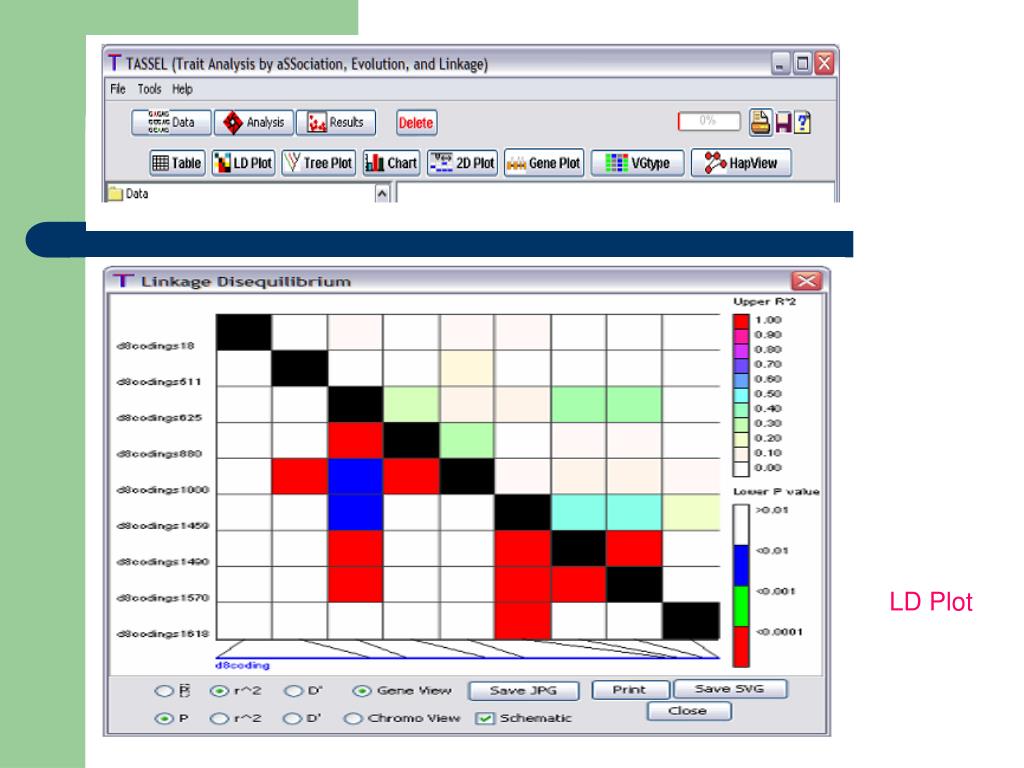Click the Save SVG button

730,689
